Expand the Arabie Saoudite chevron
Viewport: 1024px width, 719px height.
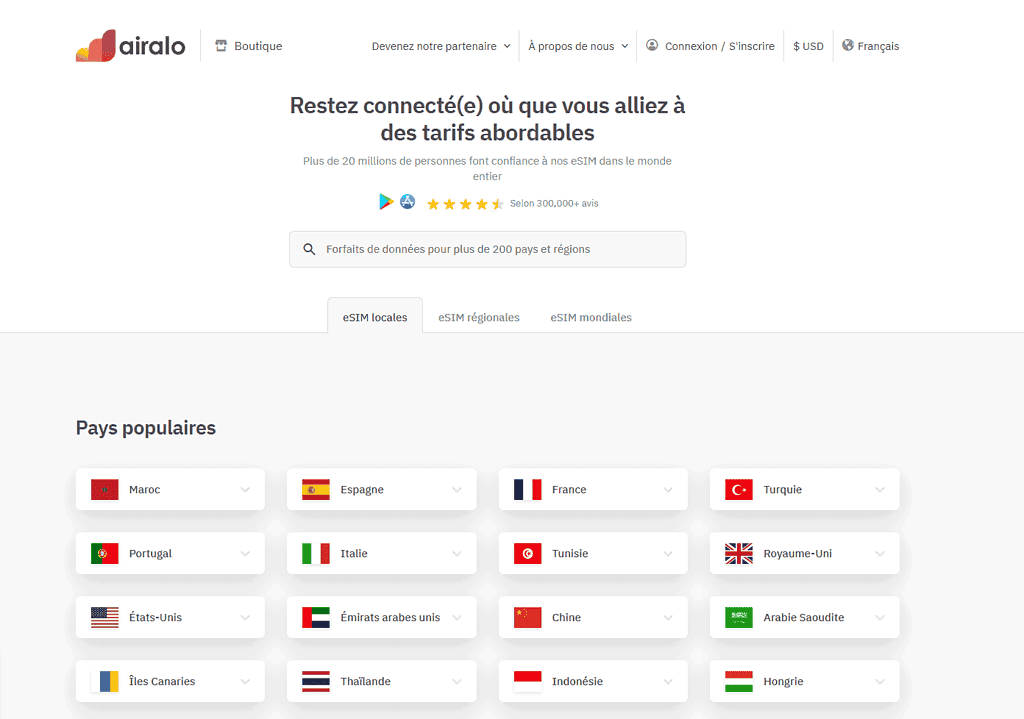pos(880,618)
